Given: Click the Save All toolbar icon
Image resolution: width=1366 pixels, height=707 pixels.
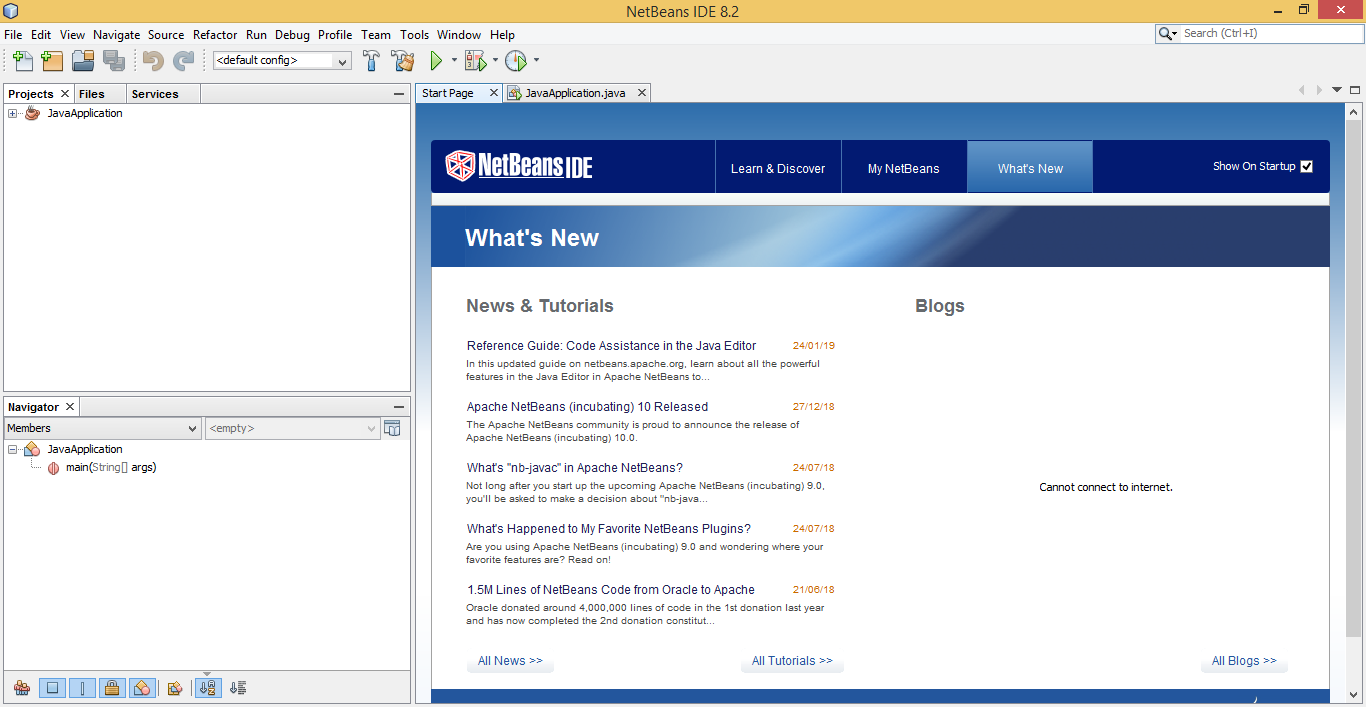Looking at the screenshot, I should 114,61.
